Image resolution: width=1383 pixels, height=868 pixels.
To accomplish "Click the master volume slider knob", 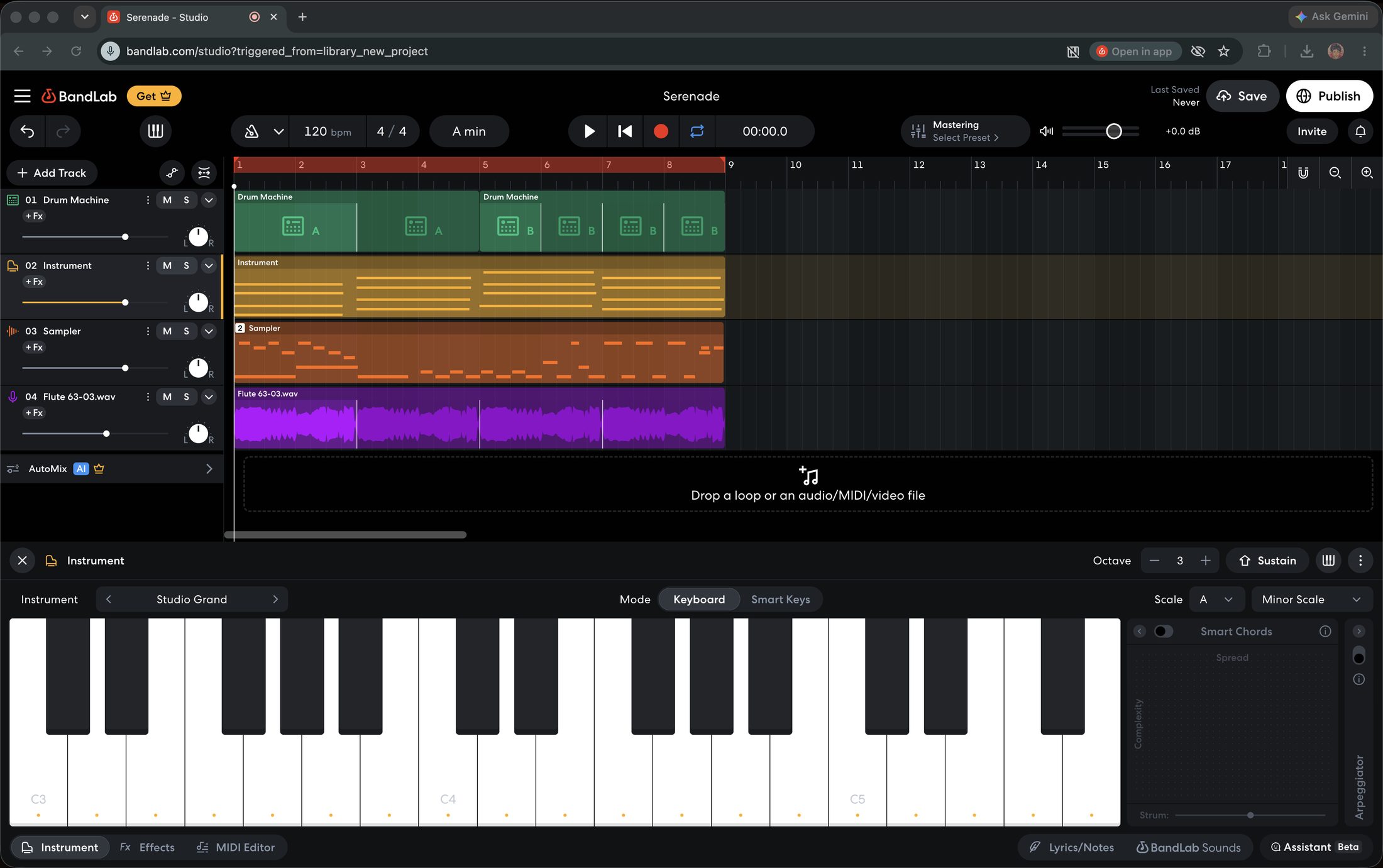I will point(1114,131).
